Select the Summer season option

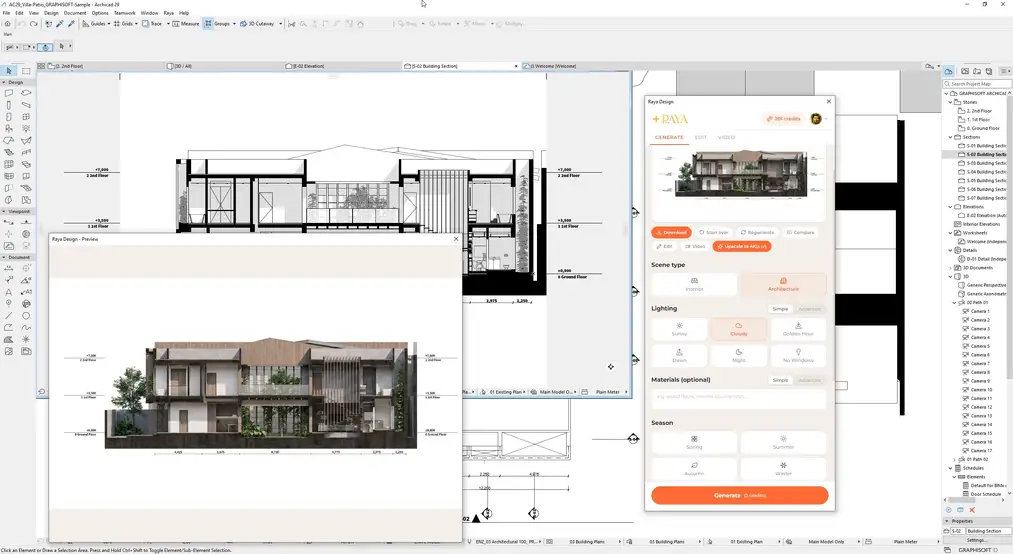[x=783, y=442]
